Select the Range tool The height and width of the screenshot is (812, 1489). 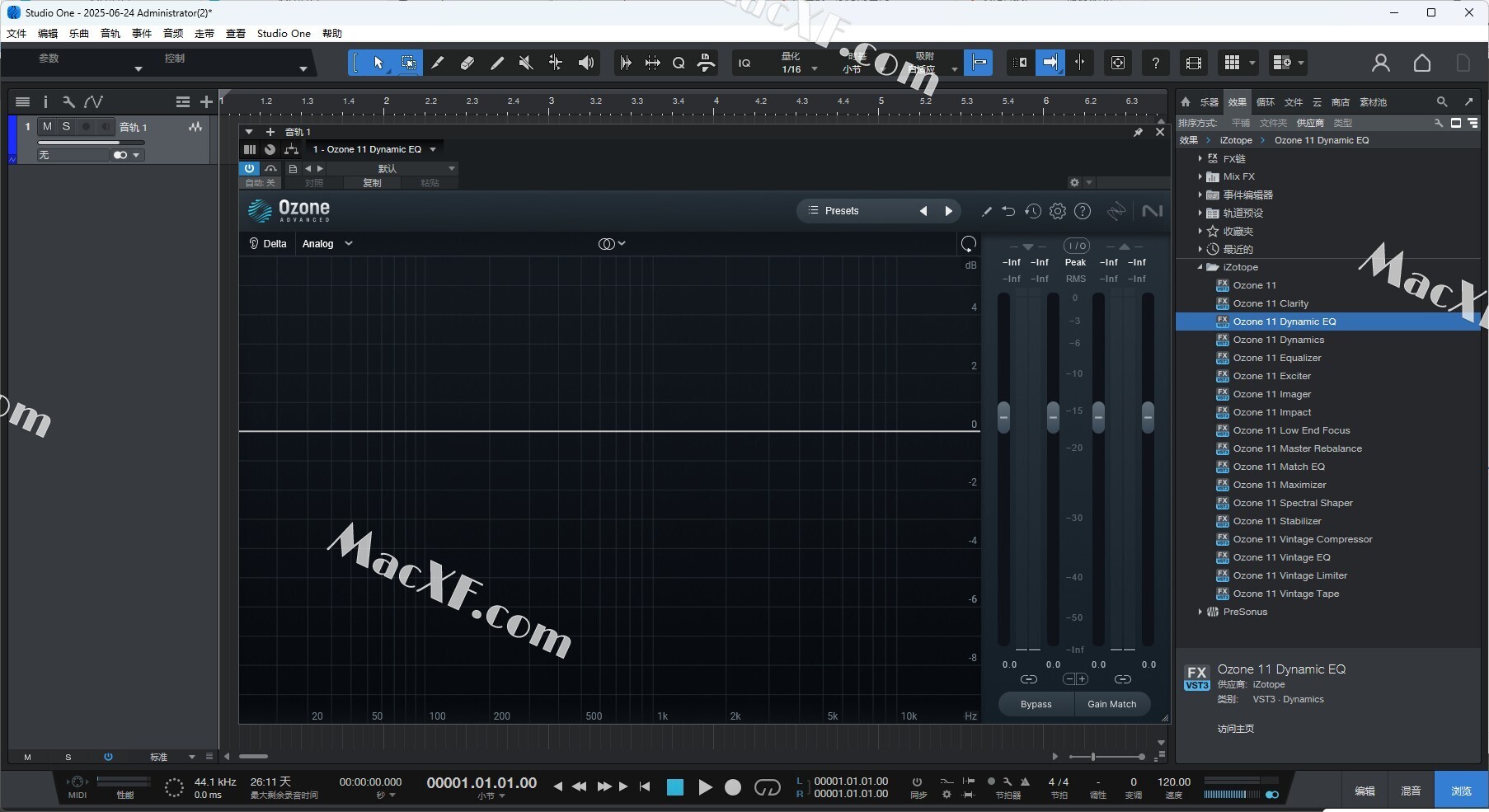(408, 63)
